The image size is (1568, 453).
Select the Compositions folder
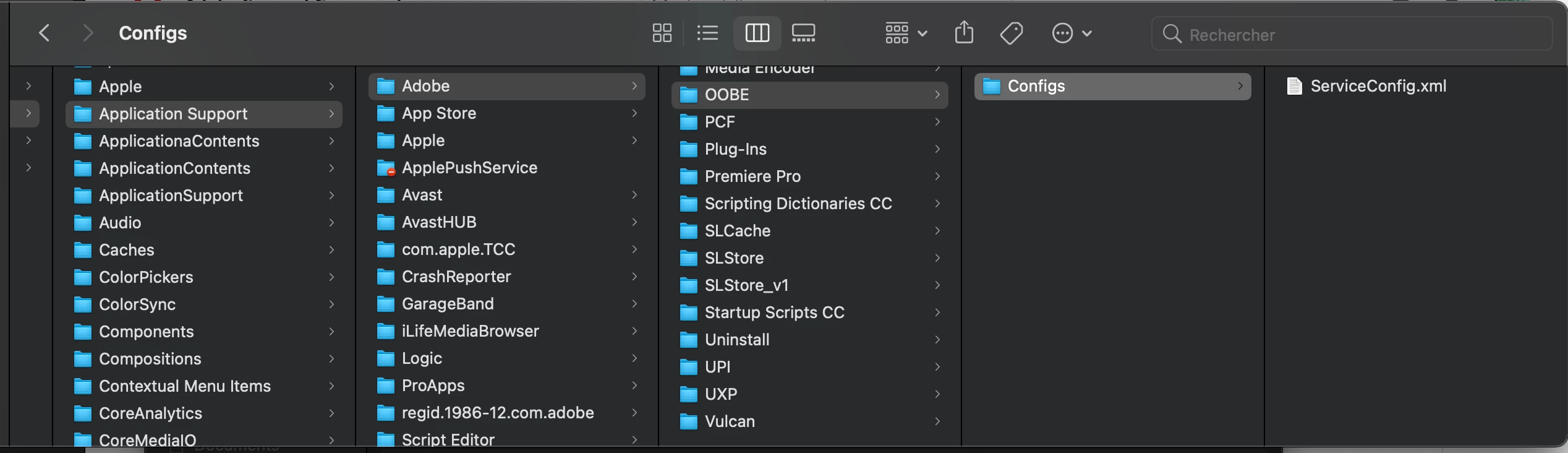tap(203, 359)
